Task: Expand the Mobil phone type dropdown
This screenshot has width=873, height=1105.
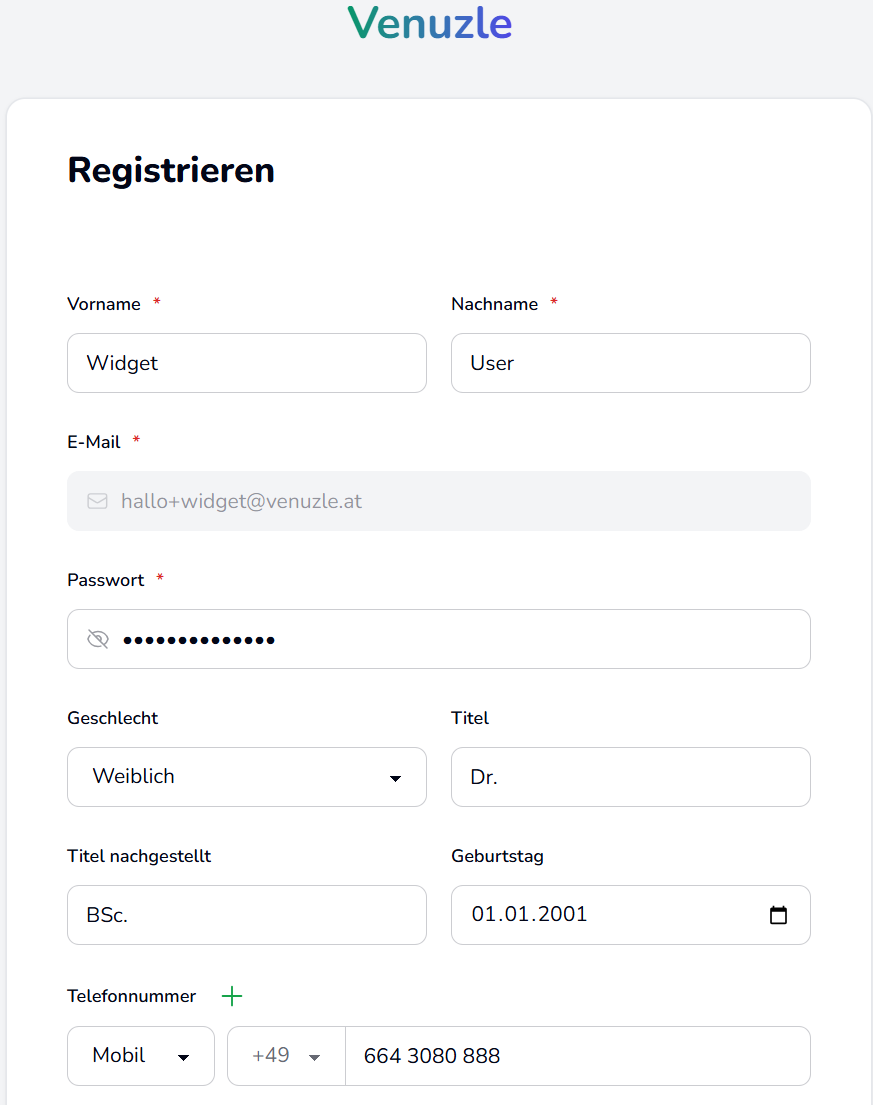Action: (x=141, y=1056)
